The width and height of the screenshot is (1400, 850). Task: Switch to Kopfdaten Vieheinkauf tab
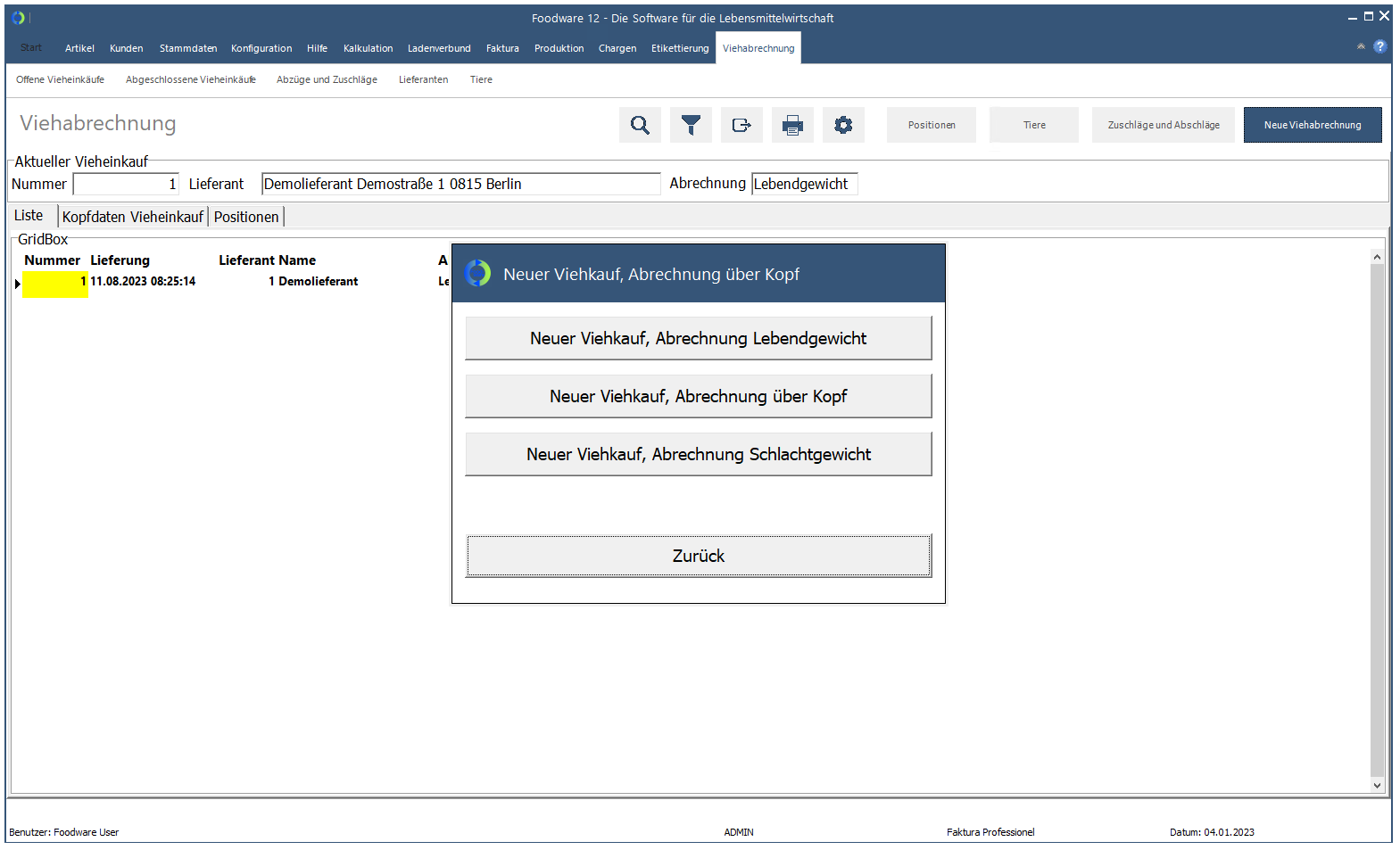(x=132, y=217)
